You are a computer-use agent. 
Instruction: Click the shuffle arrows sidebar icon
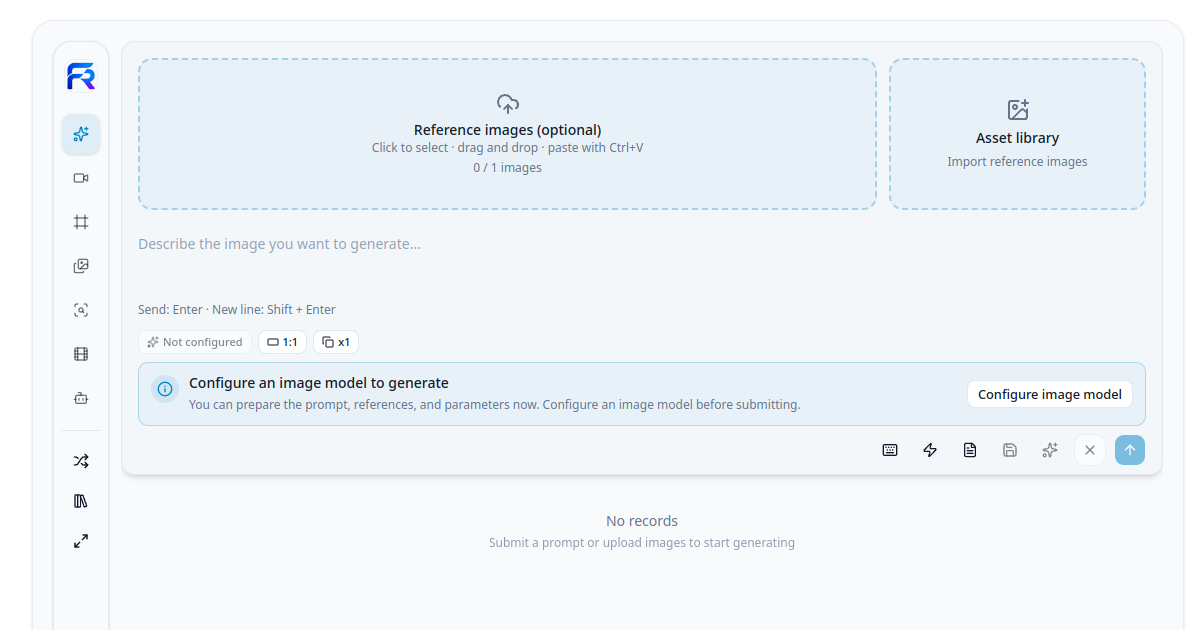coord(81,461)
